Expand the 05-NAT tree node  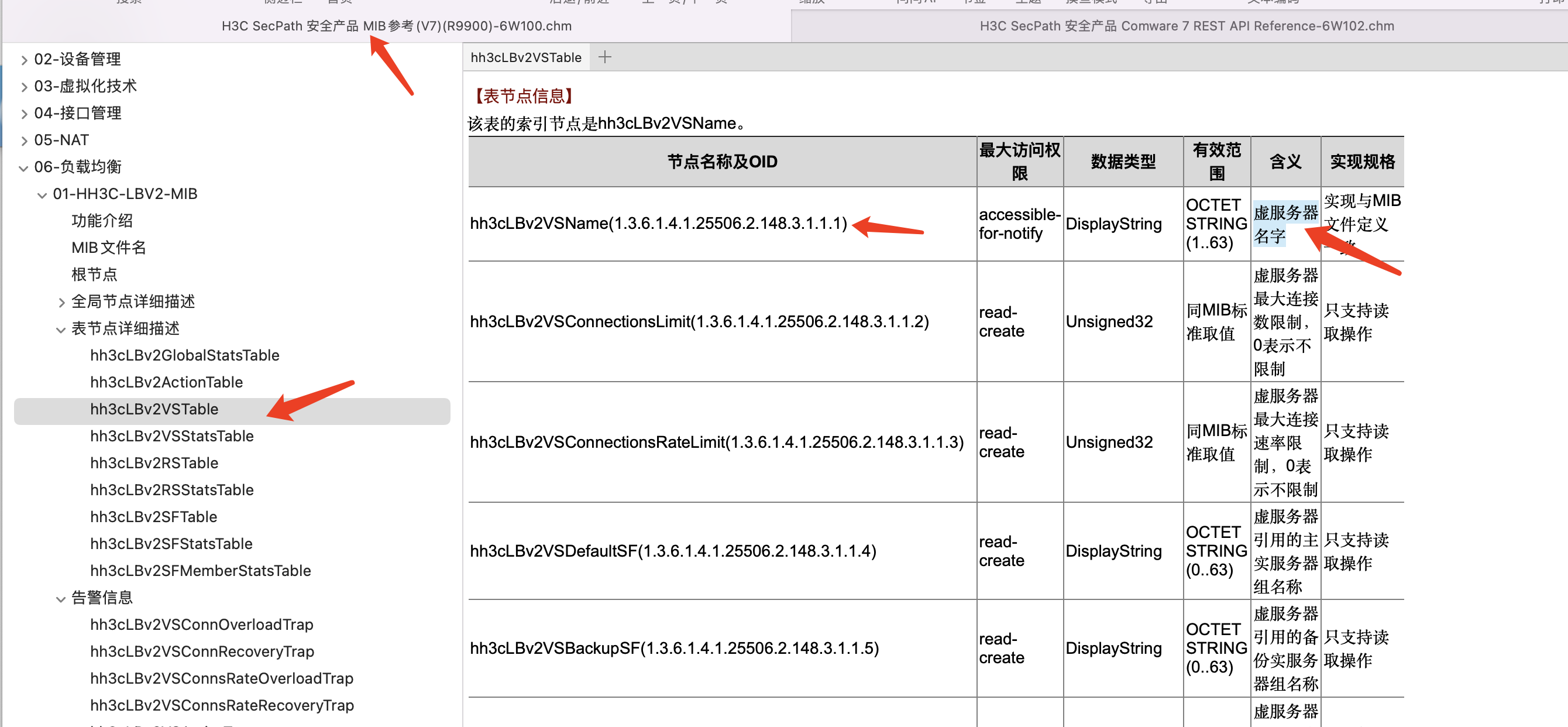click(x=24, y=140)
